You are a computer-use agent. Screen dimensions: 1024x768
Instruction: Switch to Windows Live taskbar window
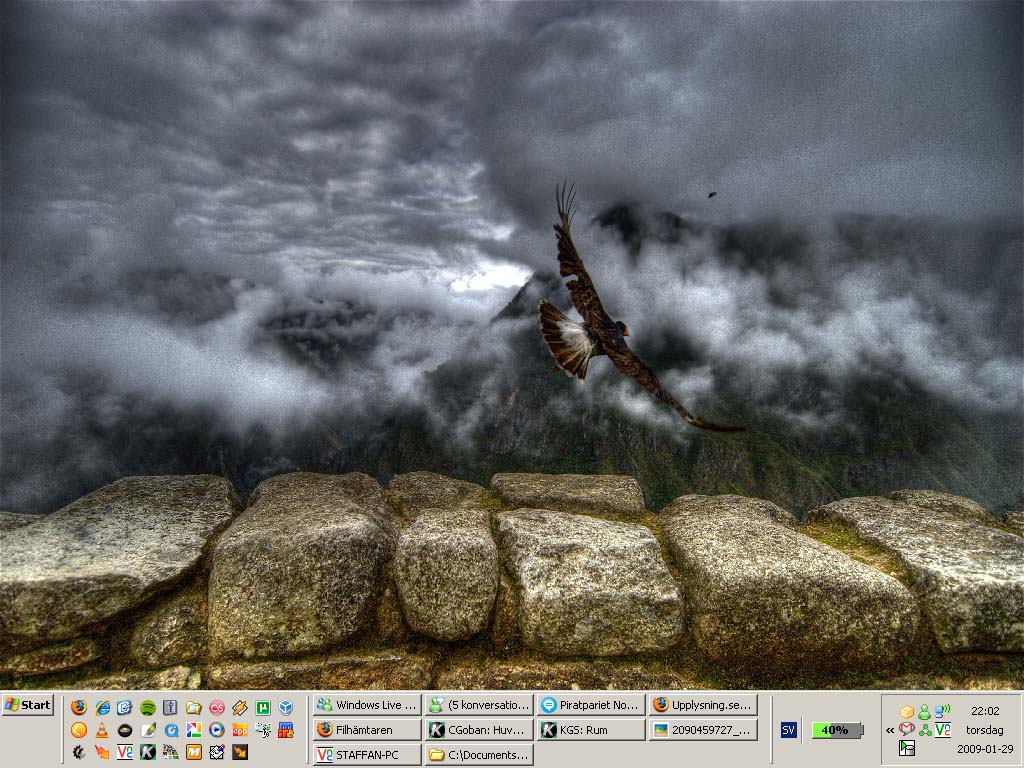368,705
